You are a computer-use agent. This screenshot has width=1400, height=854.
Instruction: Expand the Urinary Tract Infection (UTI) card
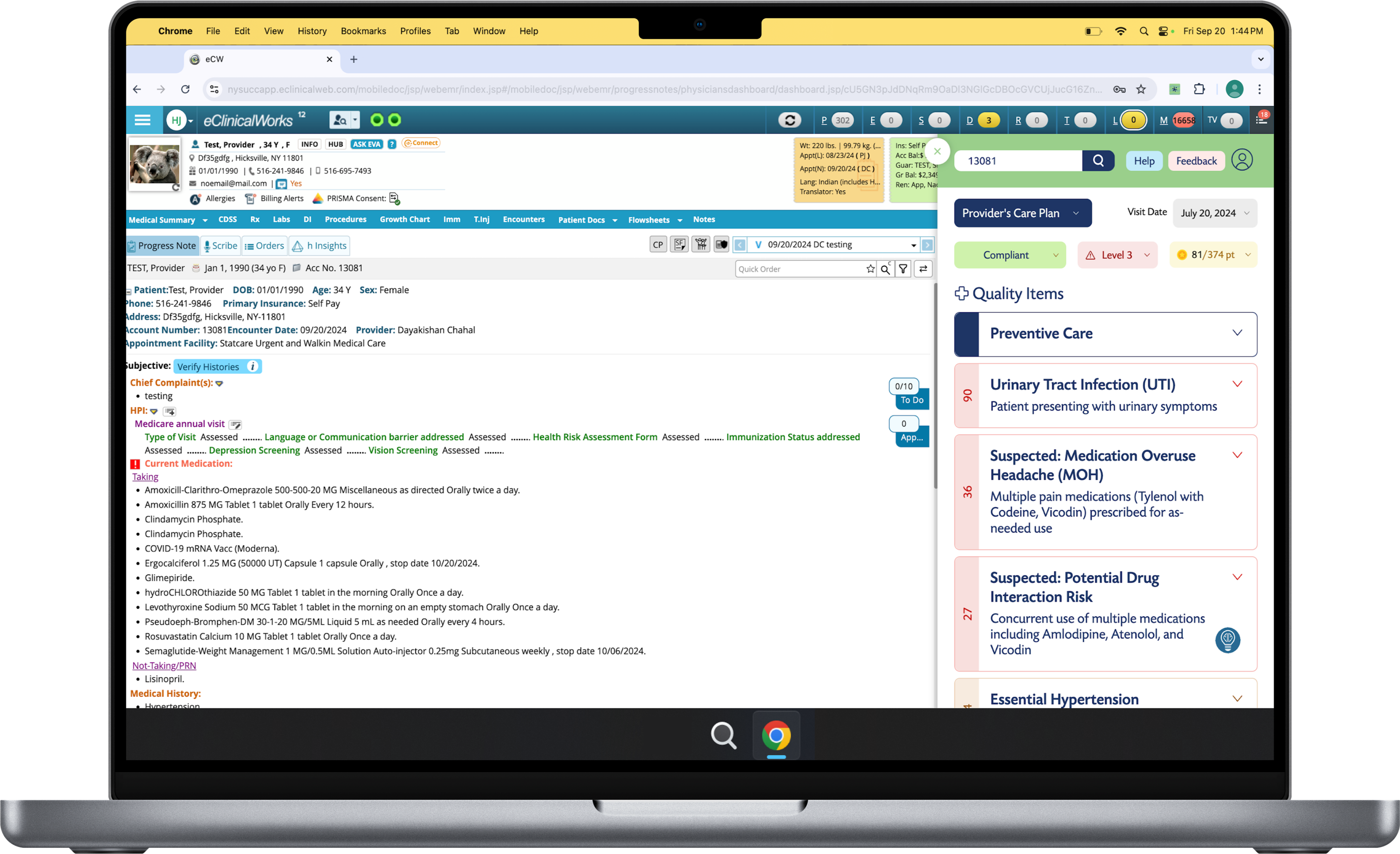[x=1237, y=384]
